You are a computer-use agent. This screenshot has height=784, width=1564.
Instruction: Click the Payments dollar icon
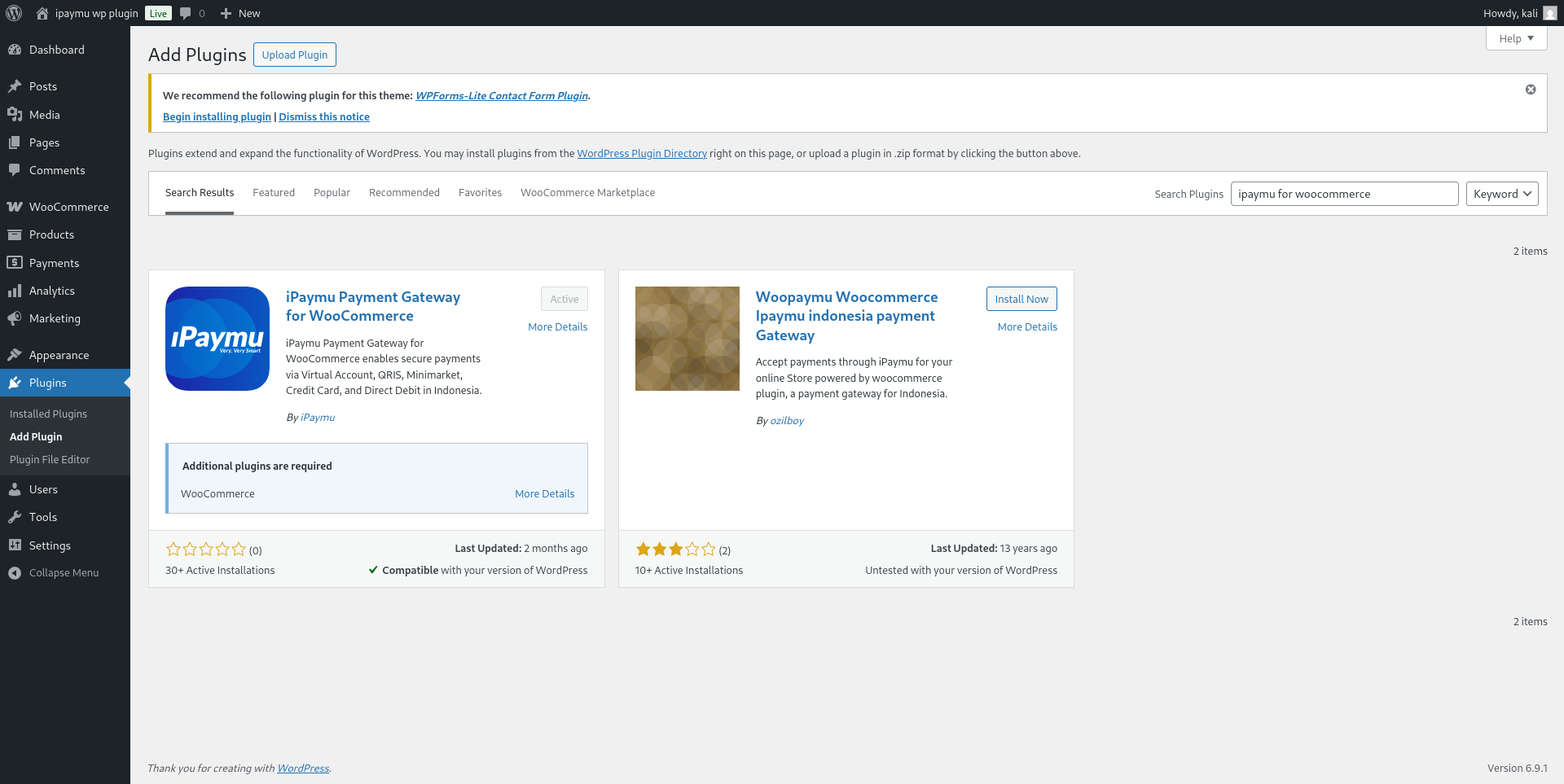tap(15, 263)
